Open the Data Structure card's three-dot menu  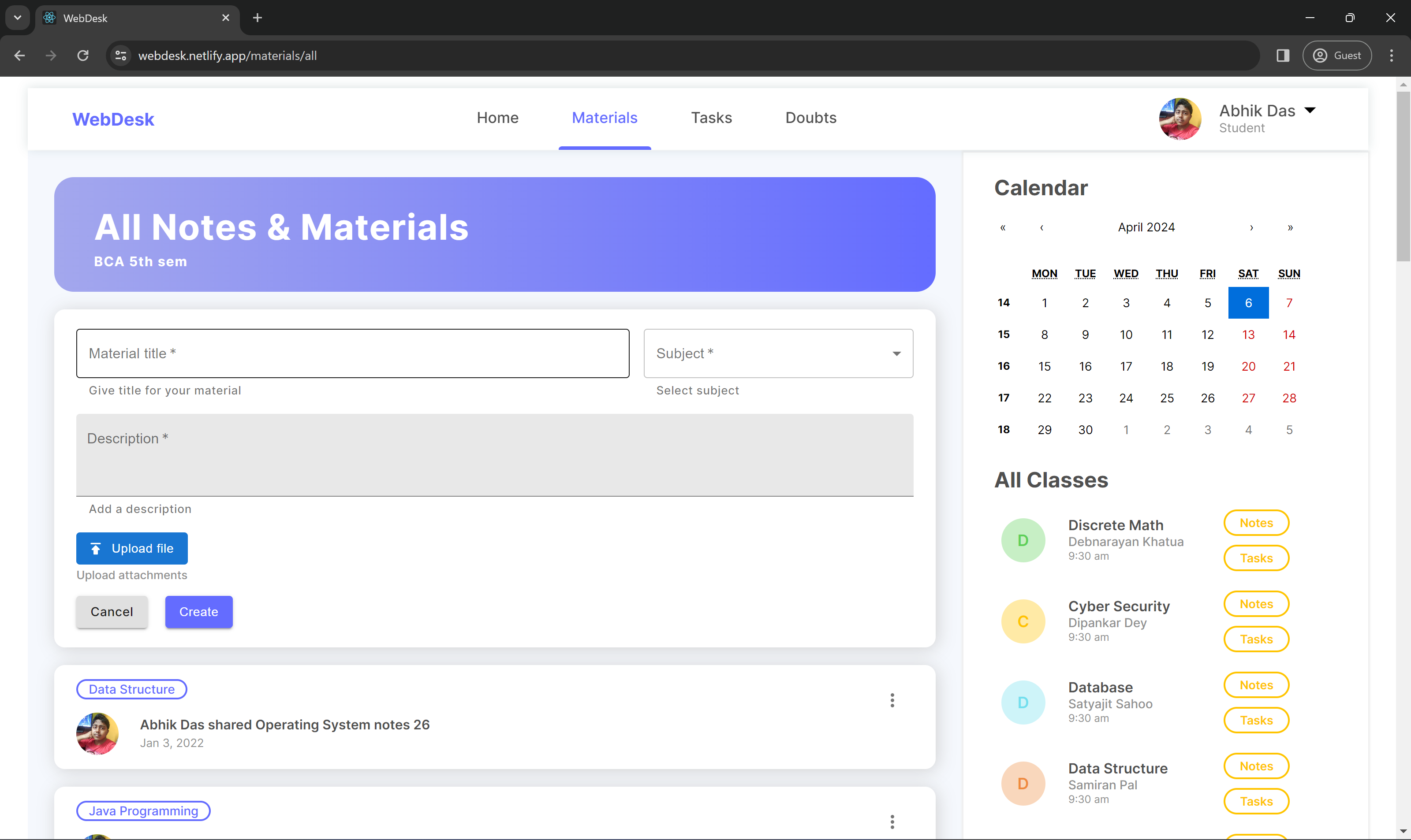click(892, 701)
